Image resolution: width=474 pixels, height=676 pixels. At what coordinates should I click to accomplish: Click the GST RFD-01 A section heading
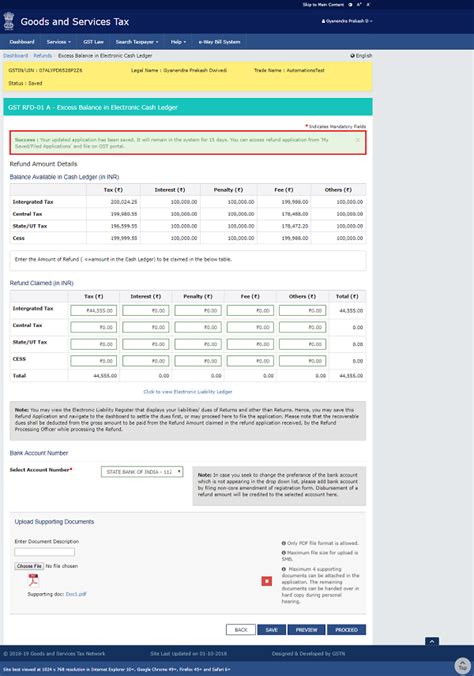93,107
